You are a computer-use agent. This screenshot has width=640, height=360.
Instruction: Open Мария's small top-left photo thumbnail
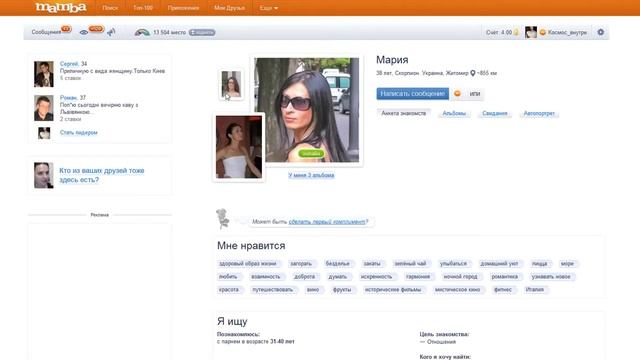point(231,84)
